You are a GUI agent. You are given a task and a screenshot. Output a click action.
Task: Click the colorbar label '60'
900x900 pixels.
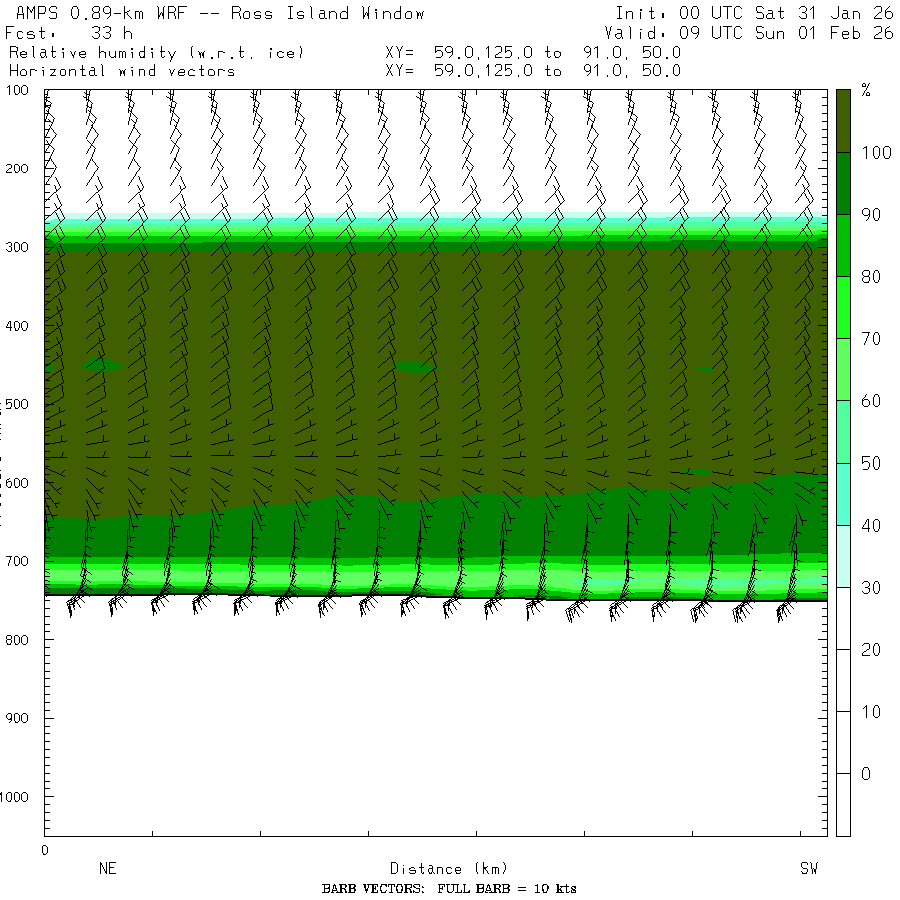871,401
